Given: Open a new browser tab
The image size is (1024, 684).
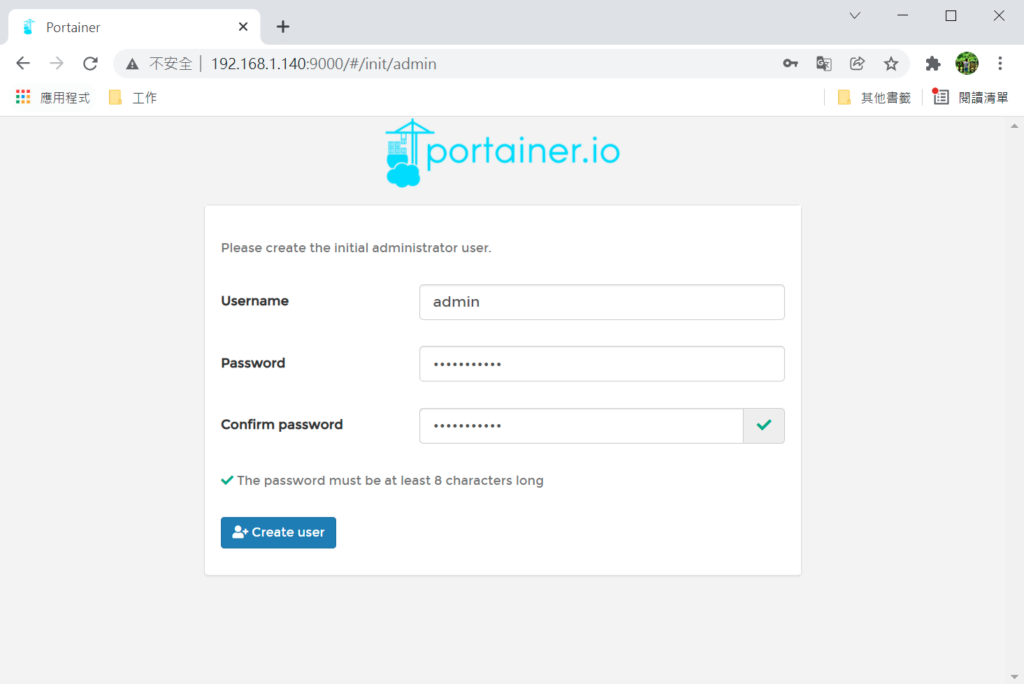Looking at the screenshot, I should [283, 27].
